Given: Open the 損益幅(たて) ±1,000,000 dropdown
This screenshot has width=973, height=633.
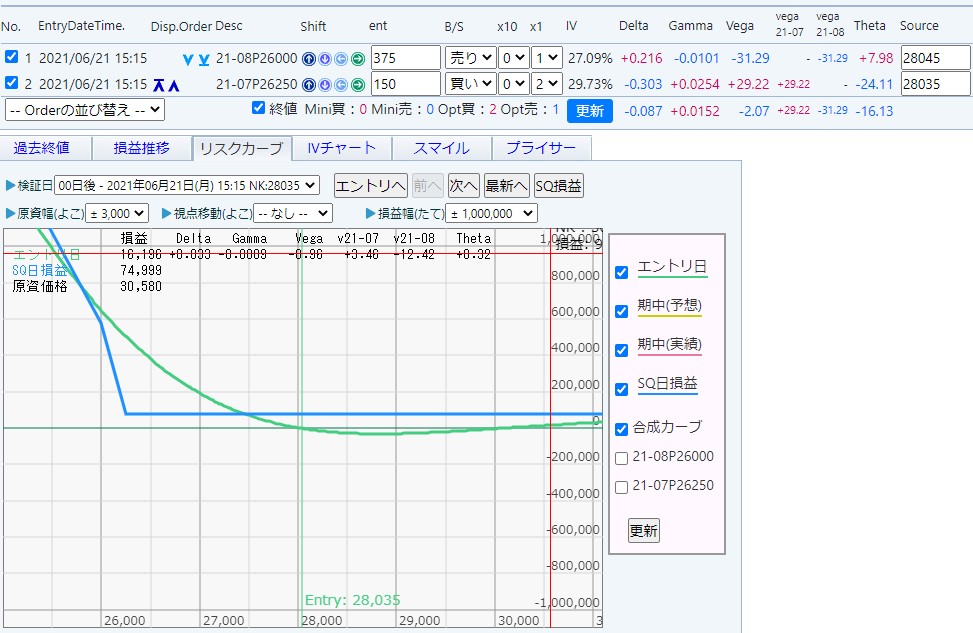Looking at the screenshot, I should [491, 213].
